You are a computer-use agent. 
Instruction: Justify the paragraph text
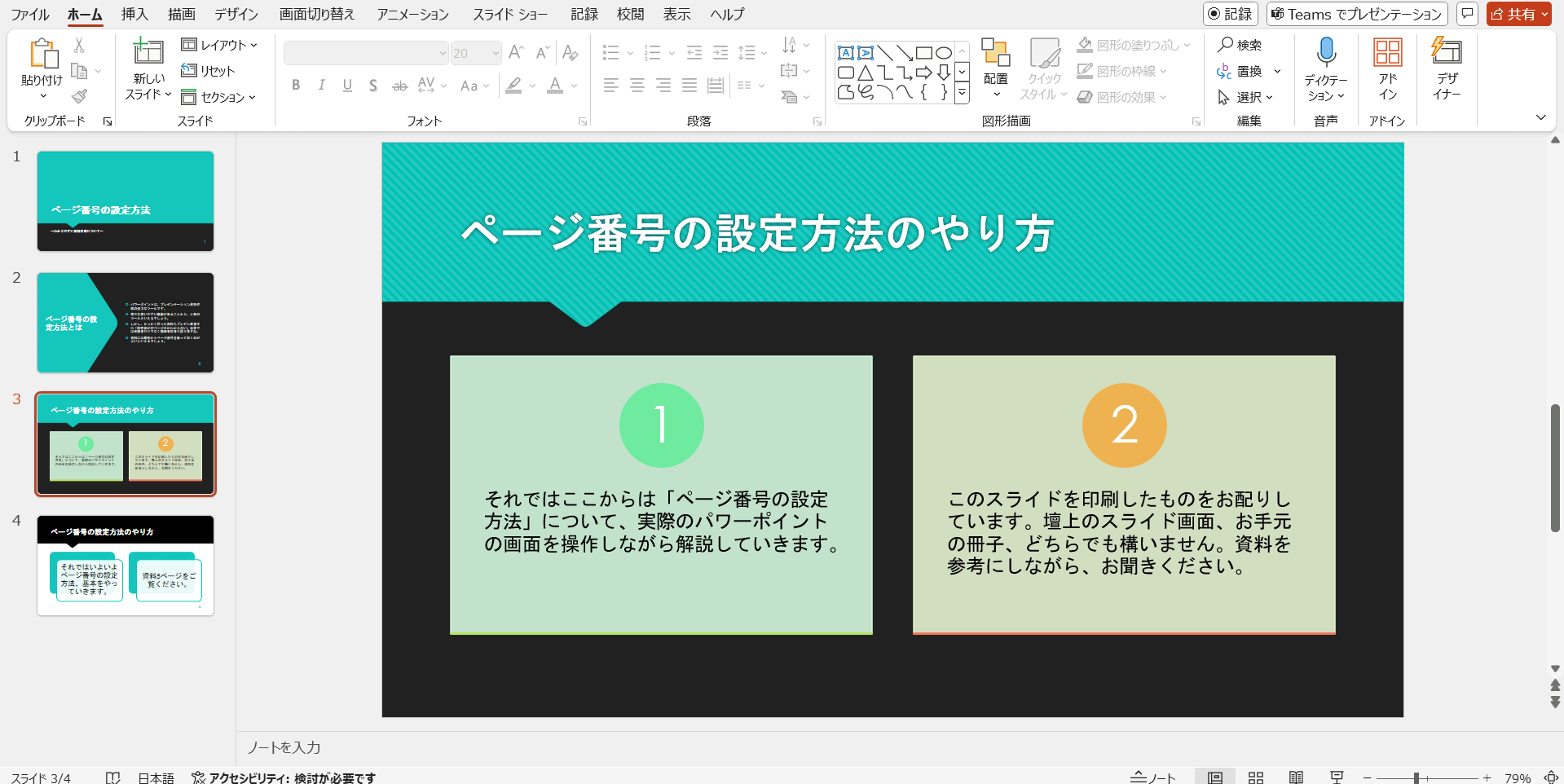pyautogui.click(x=689, y=86)
